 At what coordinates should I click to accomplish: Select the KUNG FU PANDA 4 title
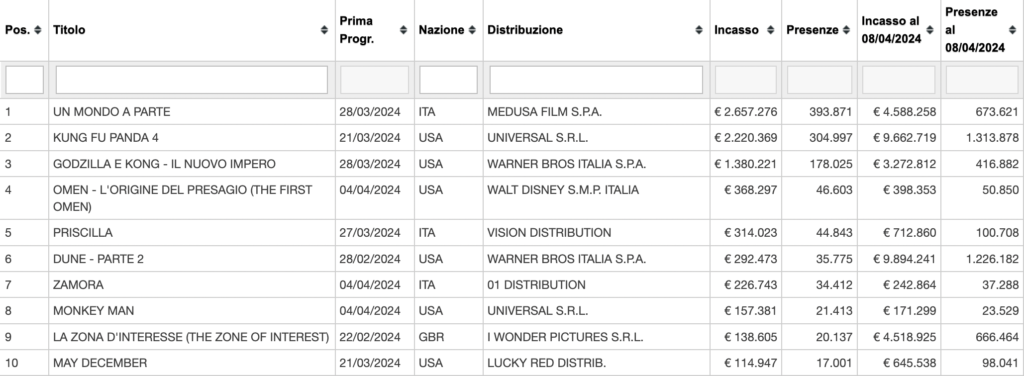pyautogui.click(x=106, y=138)
